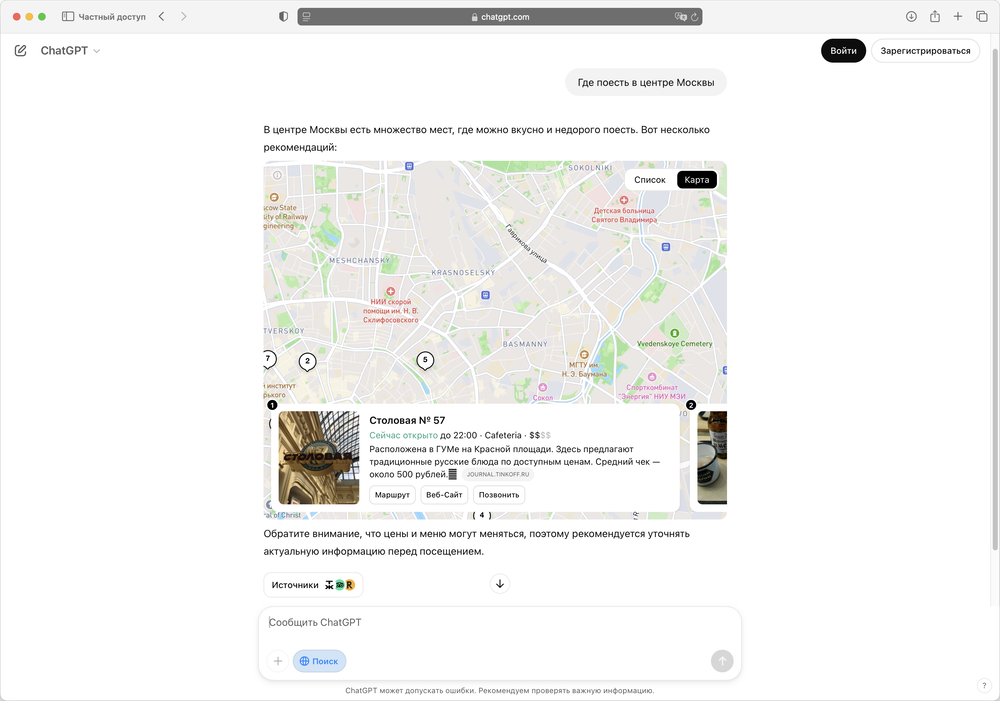Toggle the Safari sidebar icon
This screenshot has height=701, width=1000.
click(68, 17)
